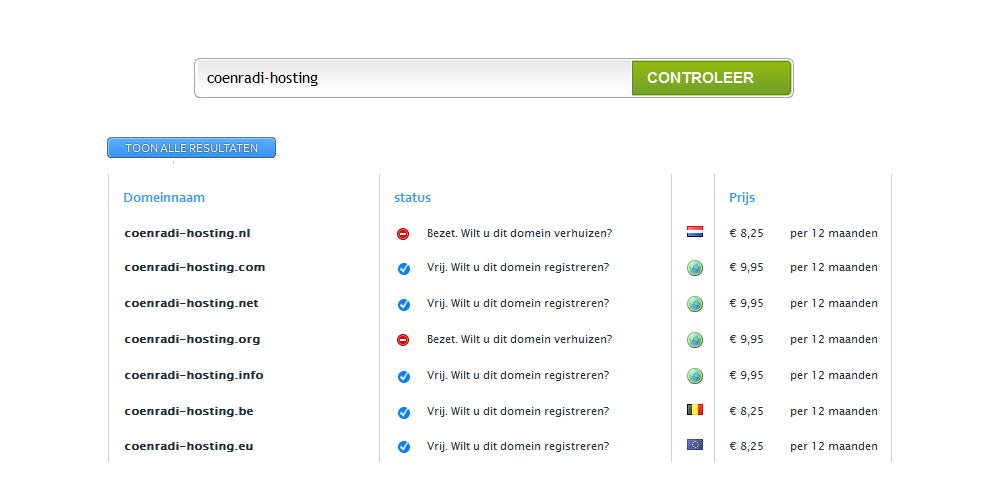The height and width of the screenshot is (500, 1000).
Task: Click the globe icon in the .info row
Action: pyautogui.click(x=695, y=376)
